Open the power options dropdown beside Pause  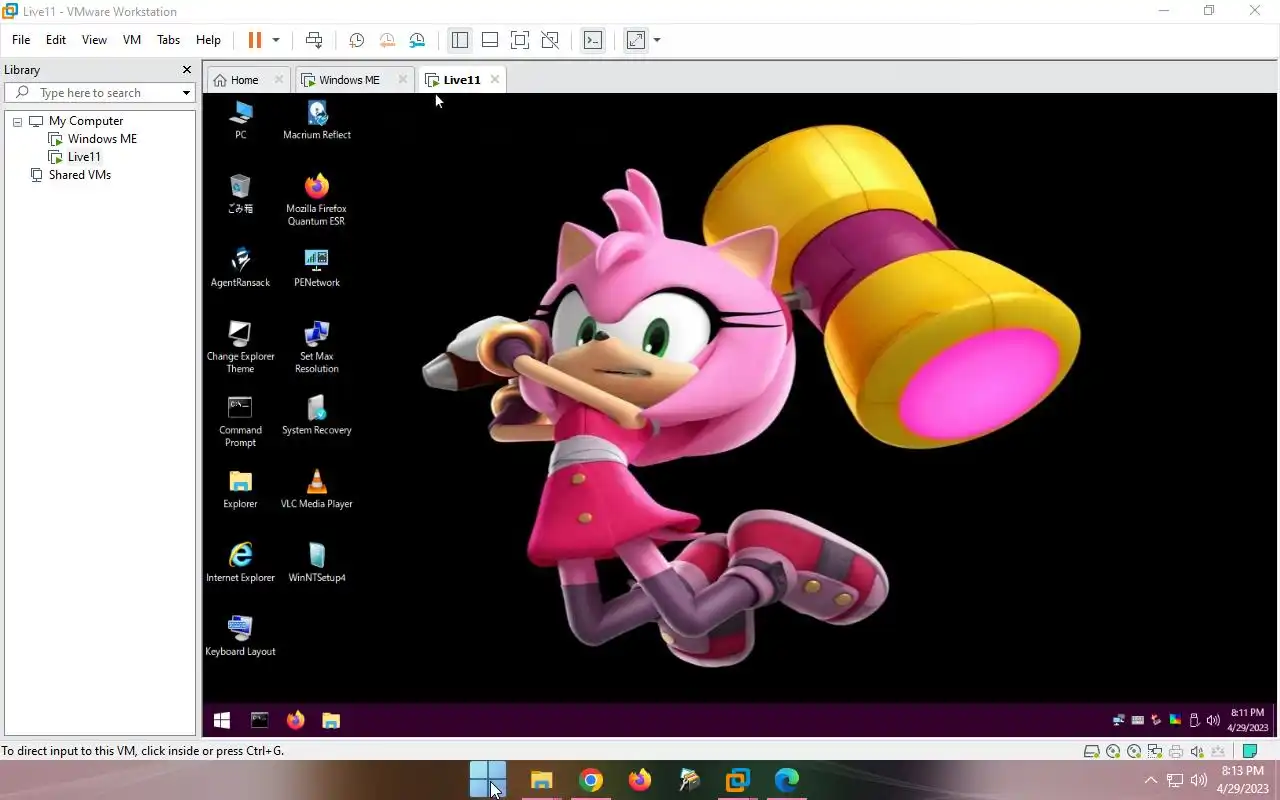tap(276, 40)
